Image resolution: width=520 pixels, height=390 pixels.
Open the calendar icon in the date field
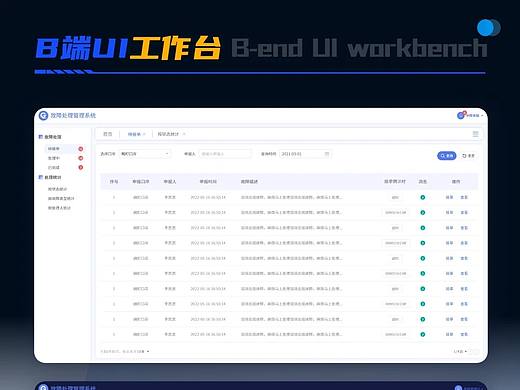[x=327, y=154]
